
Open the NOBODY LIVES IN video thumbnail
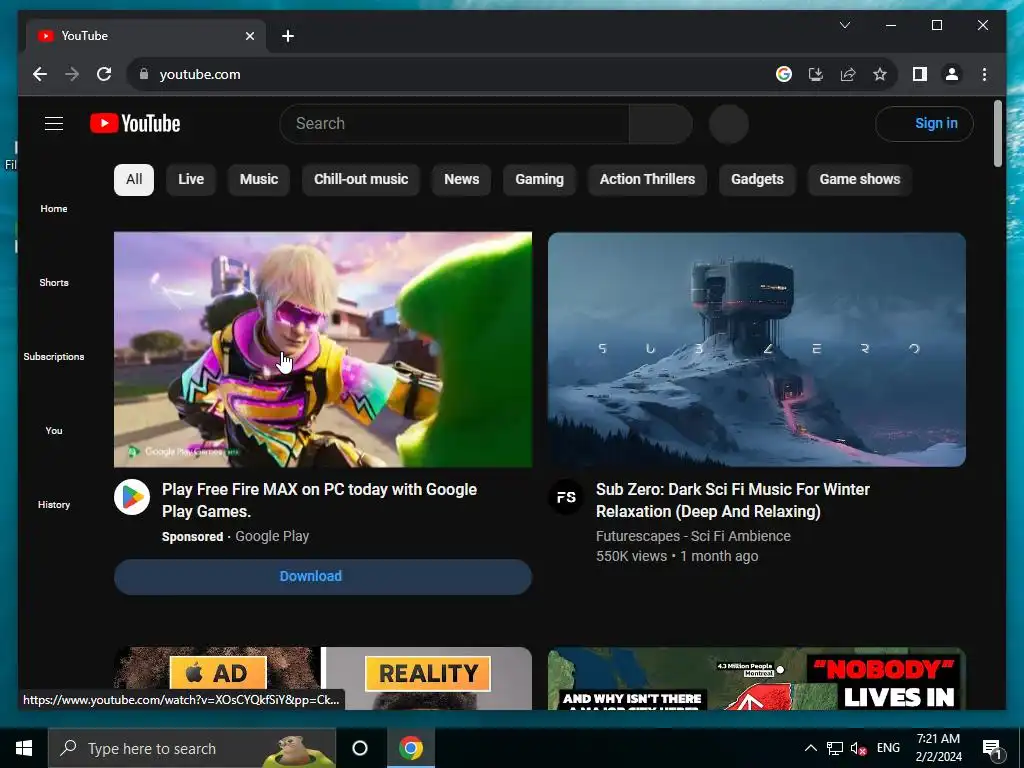pyautogui.click(x=757, y=679)
